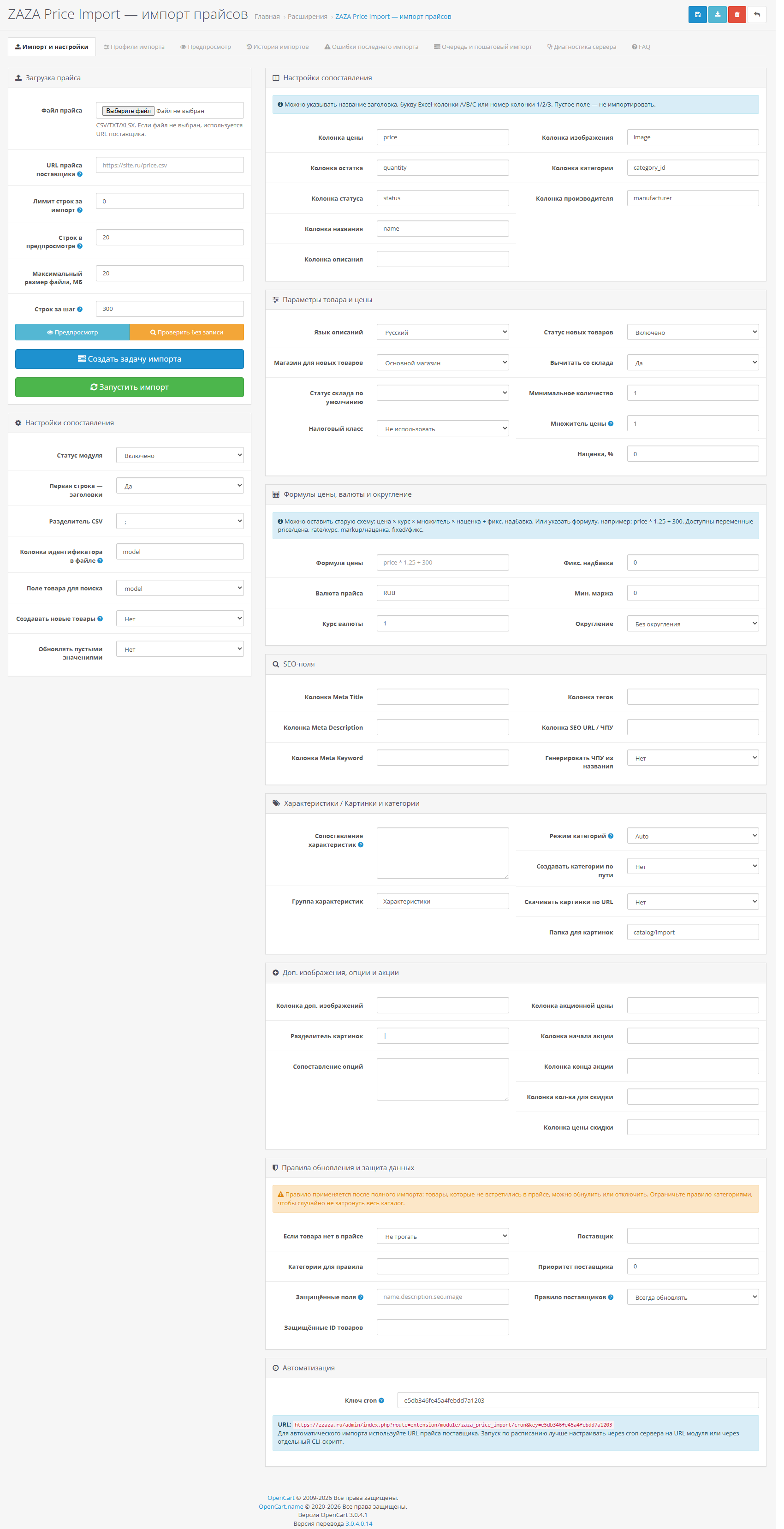
Task: Click the Валюта прайса input field
Action: click(x=443, y=593)
